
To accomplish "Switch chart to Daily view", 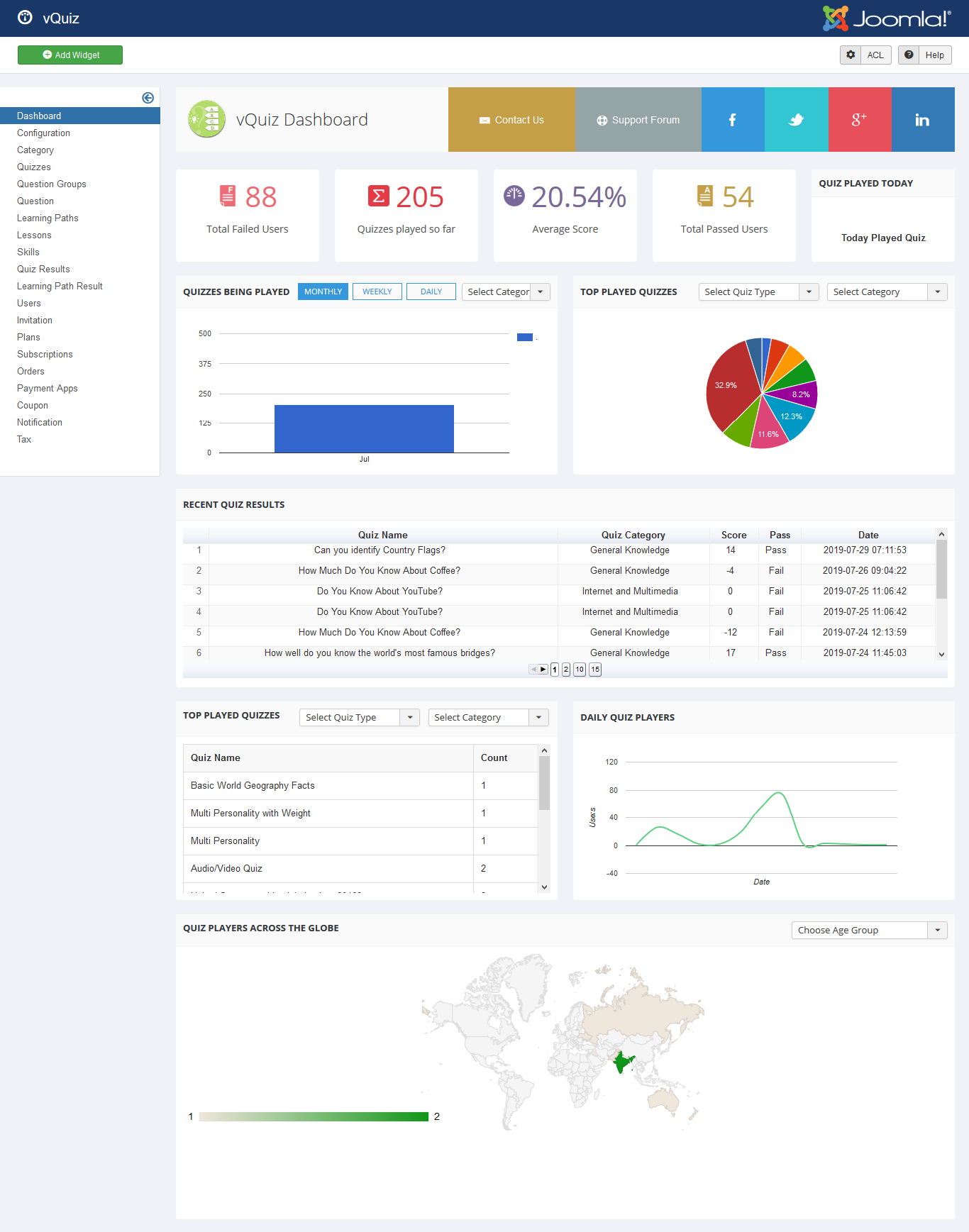I will point(431,292).
